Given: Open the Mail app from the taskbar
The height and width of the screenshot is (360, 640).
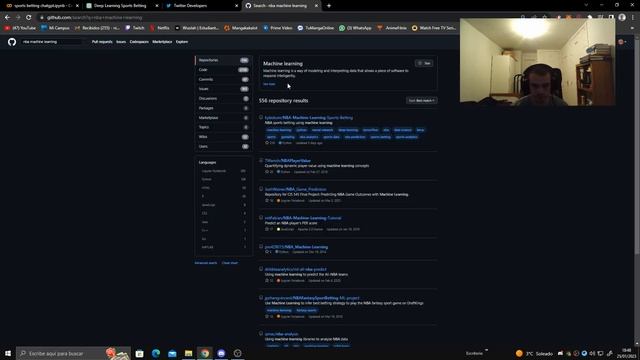Looking at the screenshot, I should coord(172,353).
